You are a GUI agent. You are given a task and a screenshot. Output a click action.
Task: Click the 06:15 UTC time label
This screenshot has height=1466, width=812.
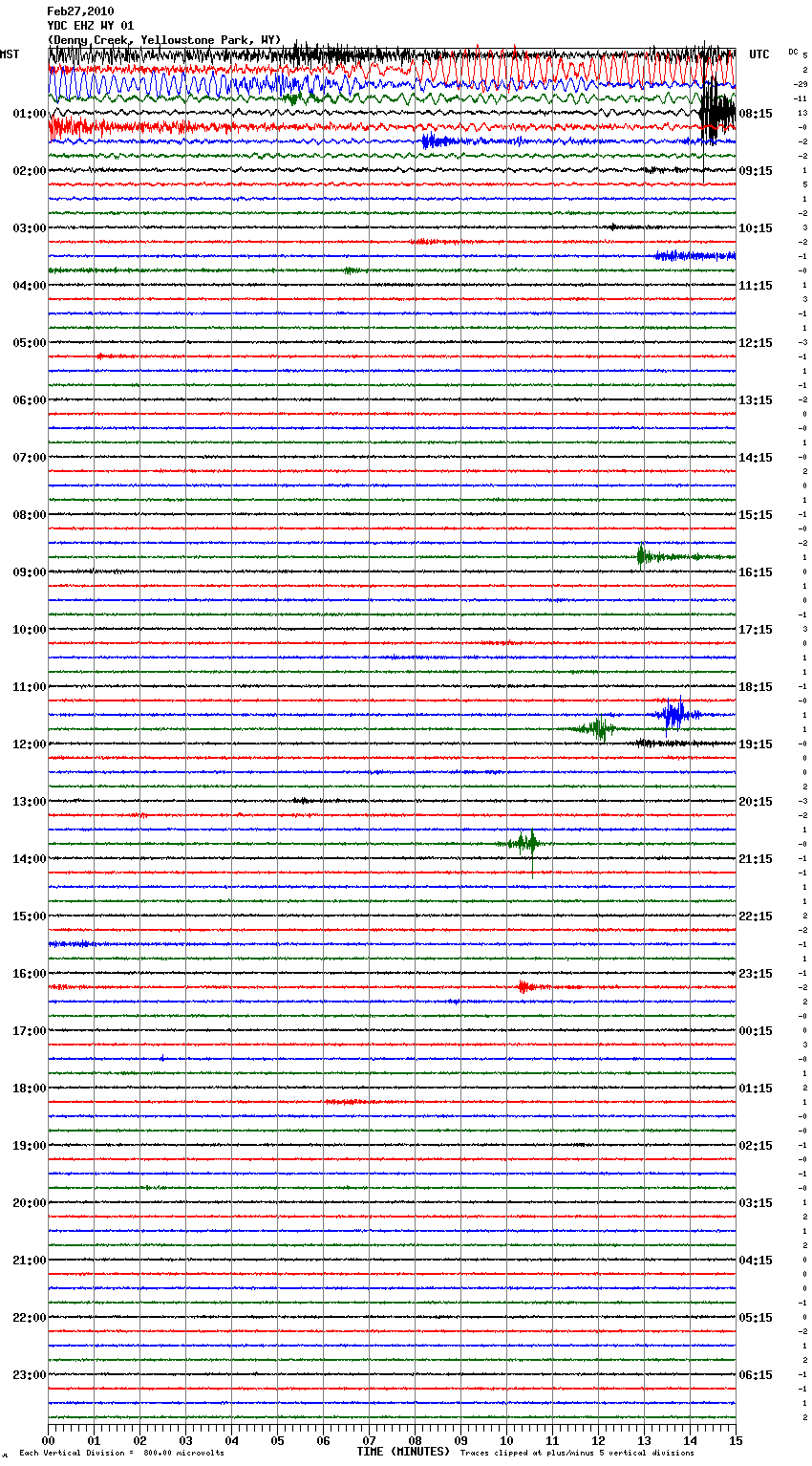coord(756,1375)
